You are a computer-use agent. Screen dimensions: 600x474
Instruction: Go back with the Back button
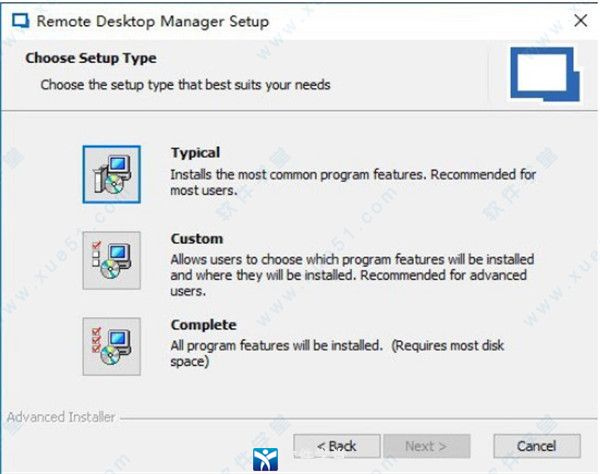pyautogui.click(x=336, y=445)
